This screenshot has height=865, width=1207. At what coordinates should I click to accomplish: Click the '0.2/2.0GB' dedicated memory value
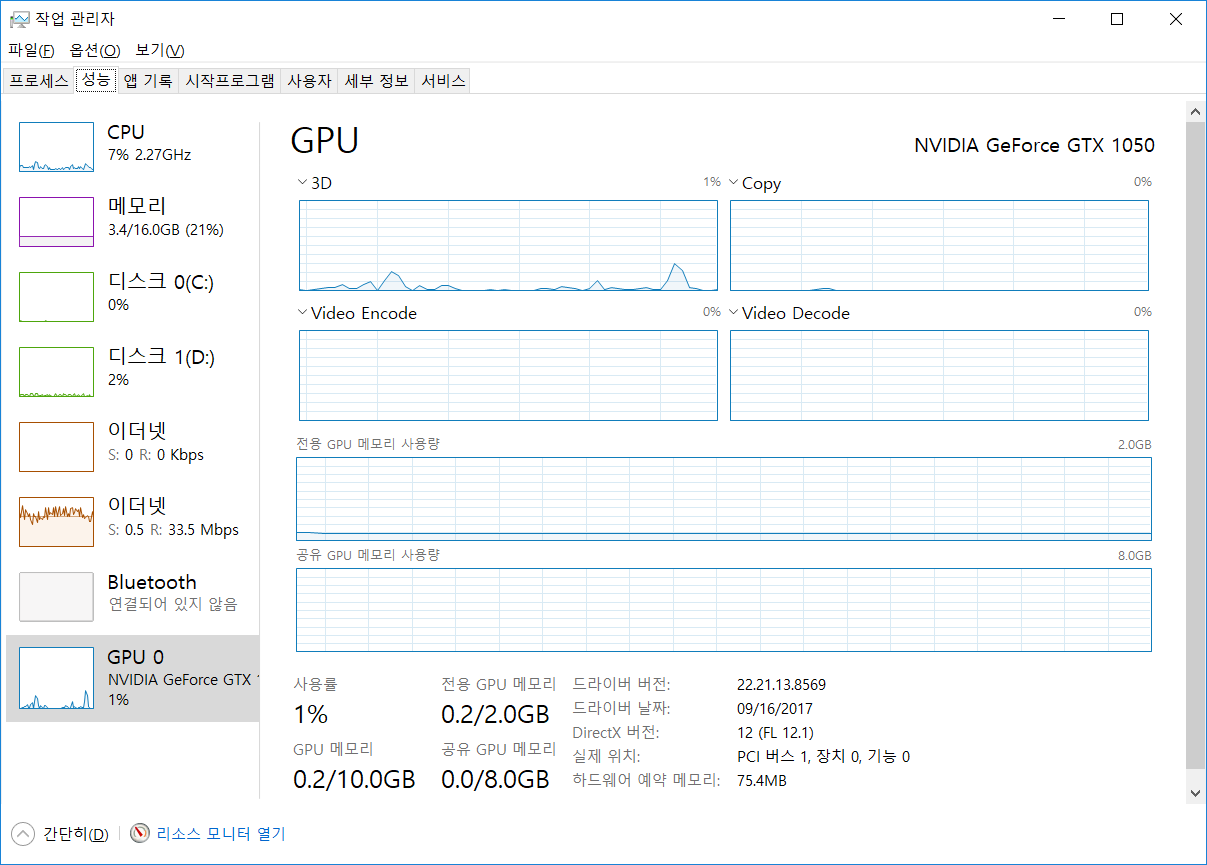[x=495, y=714]
